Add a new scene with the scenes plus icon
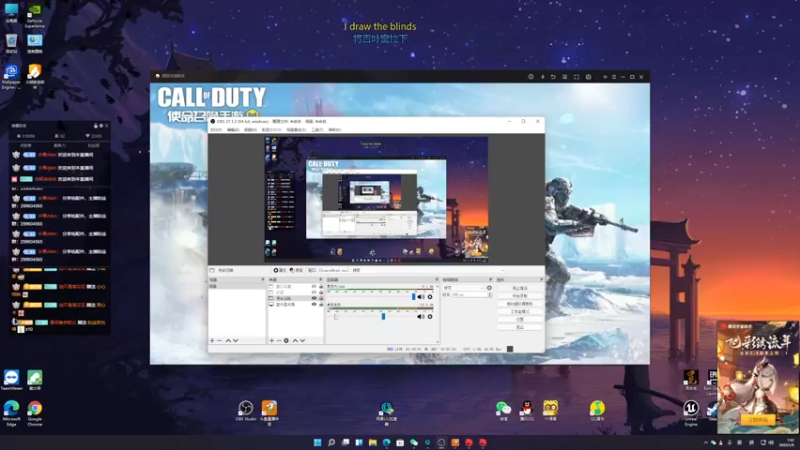800x450 pixels. 212,340
